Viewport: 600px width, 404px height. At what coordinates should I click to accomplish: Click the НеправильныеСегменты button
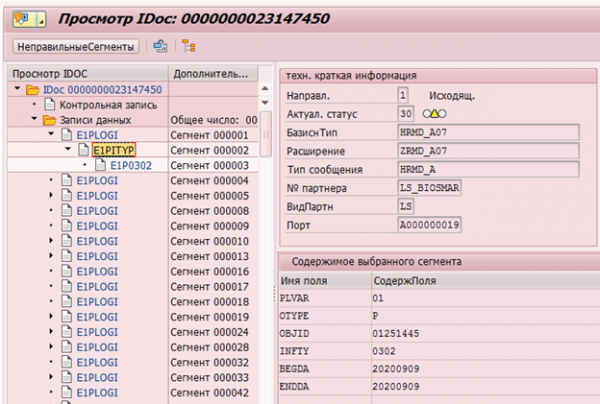pyautogui.click(x=74, y=46)
